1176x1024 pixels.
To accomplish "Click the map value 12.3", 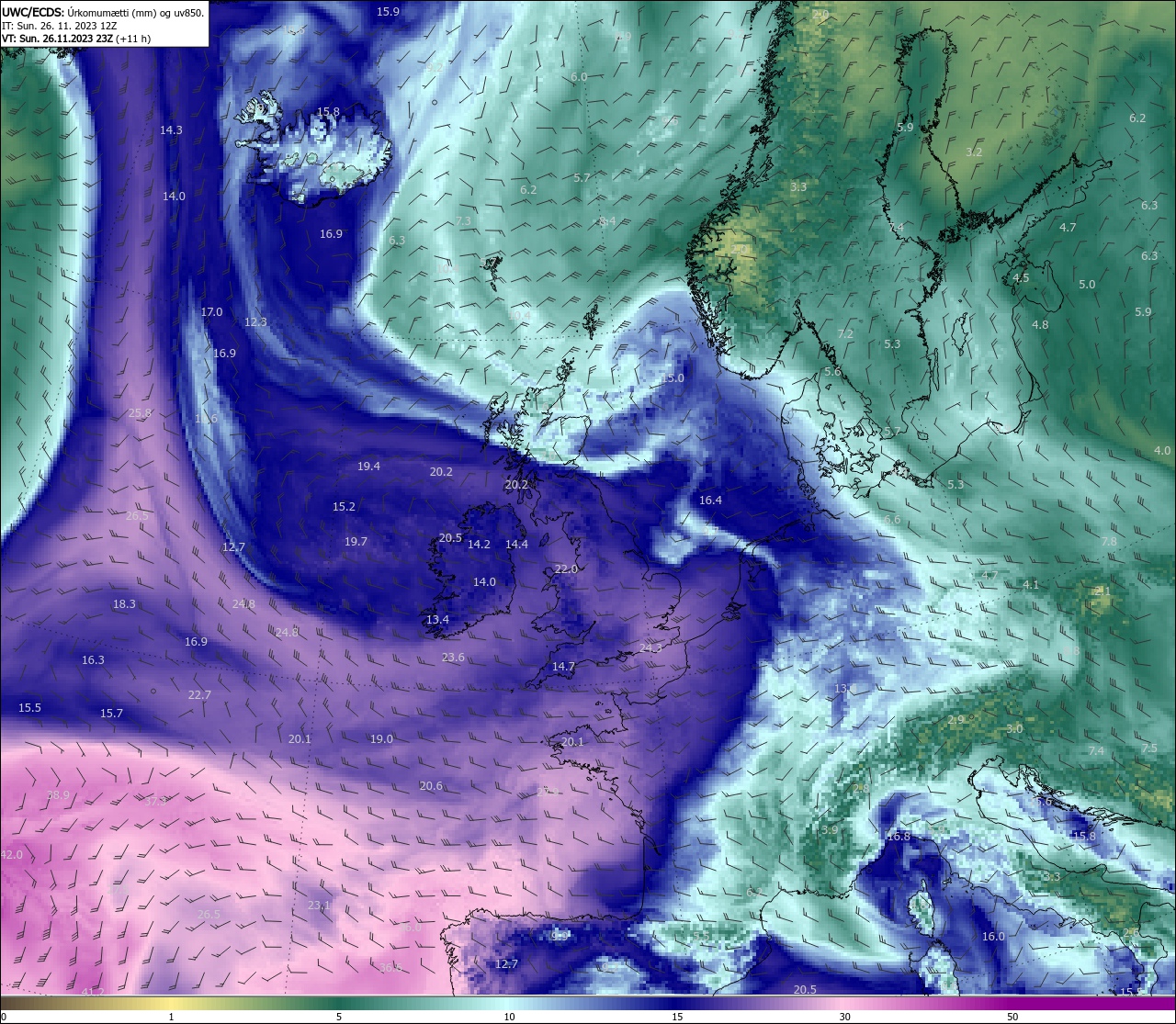I will click(255, 322).
